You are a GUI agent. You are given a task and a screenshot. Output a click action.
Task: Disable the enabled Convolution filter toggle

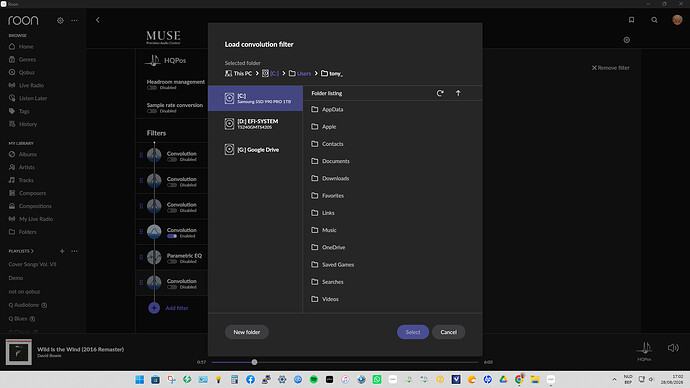coord(172,236)
